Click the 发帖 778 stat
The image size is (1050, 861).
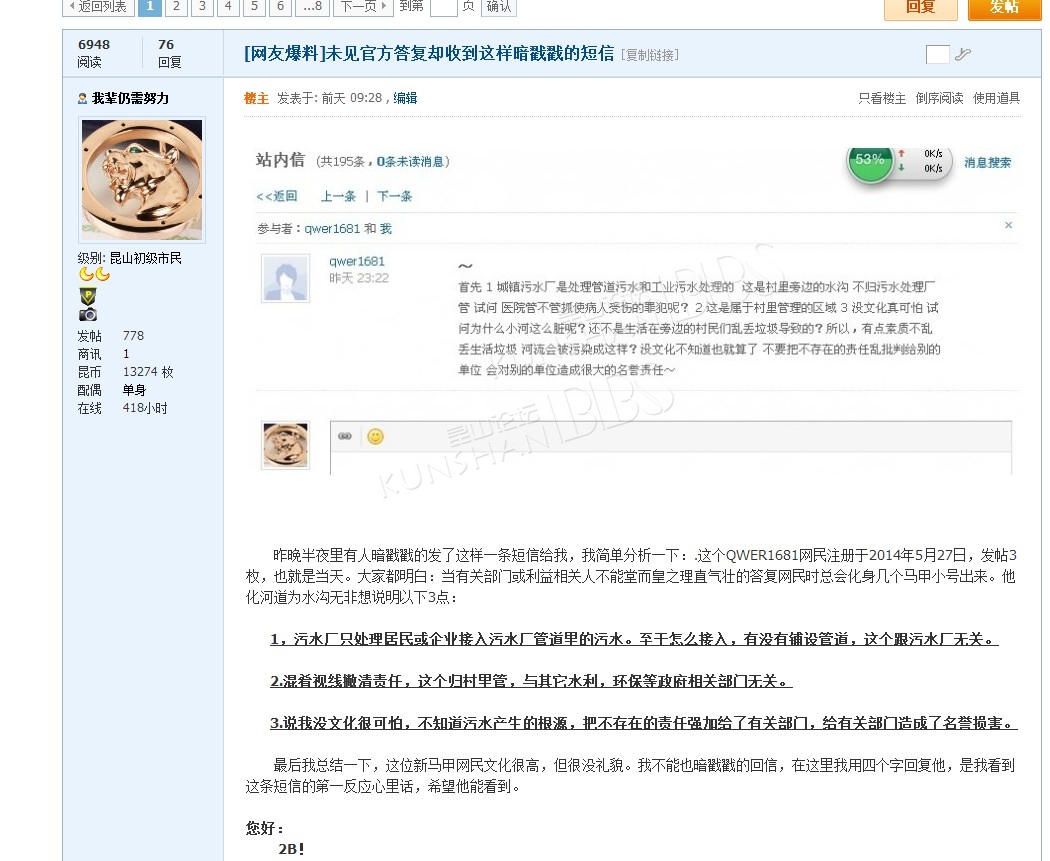111,335
